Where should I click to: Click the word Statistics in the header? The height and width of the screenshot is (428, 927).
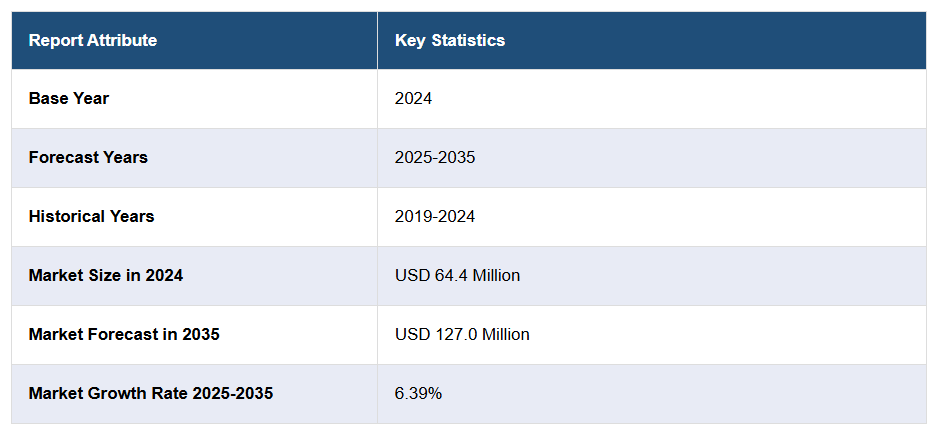[x=468, y=41]
